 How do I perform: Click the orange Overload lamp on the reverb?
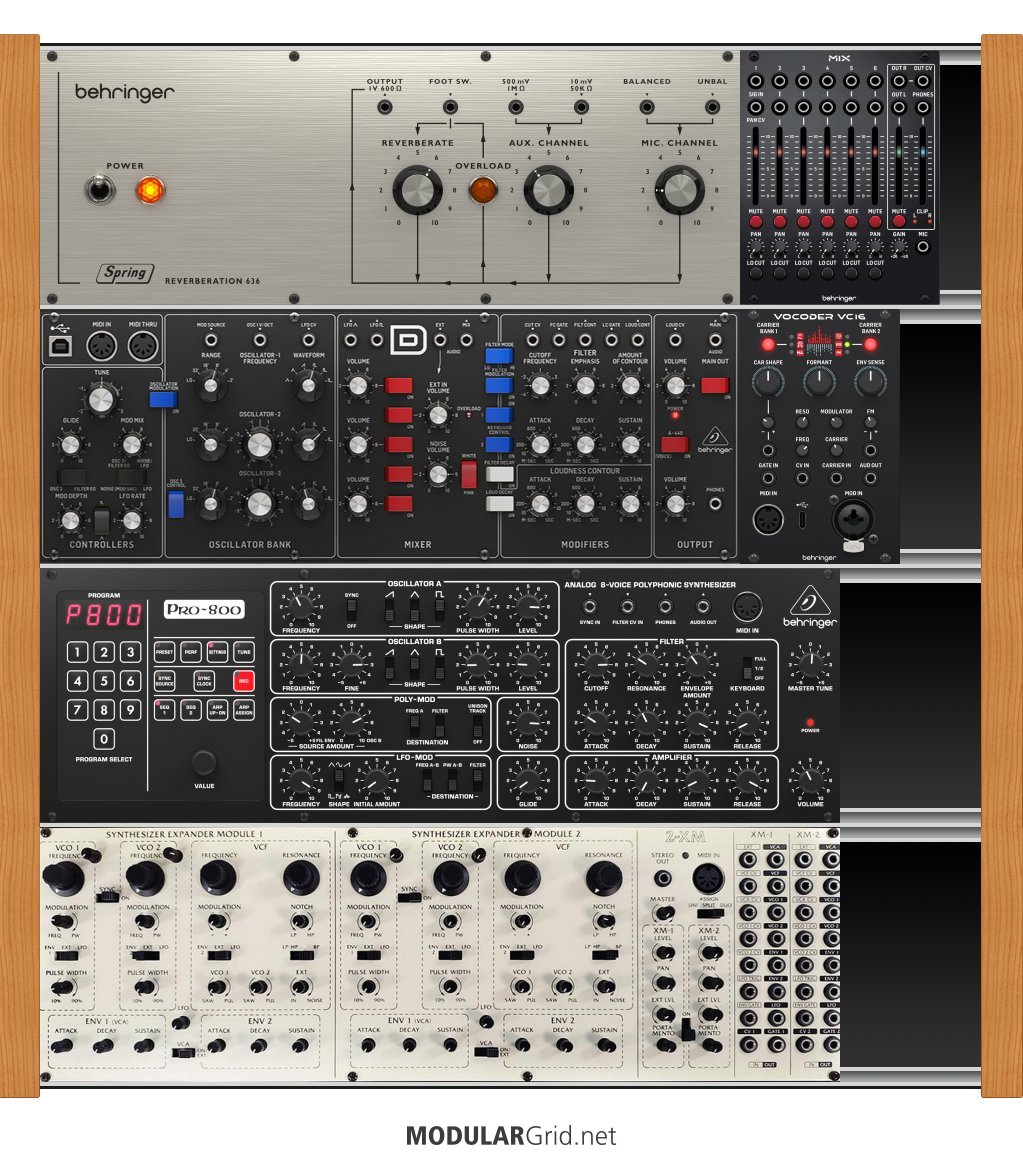pyautogui.click(x=483, y=190)
